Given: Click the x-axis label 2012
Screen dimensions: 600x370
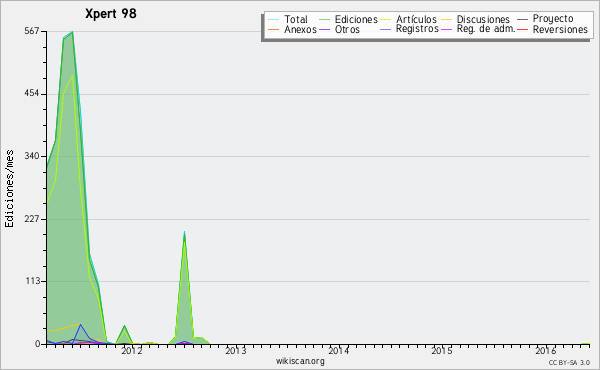Looking at the screenshot, I should pos(132,350).
